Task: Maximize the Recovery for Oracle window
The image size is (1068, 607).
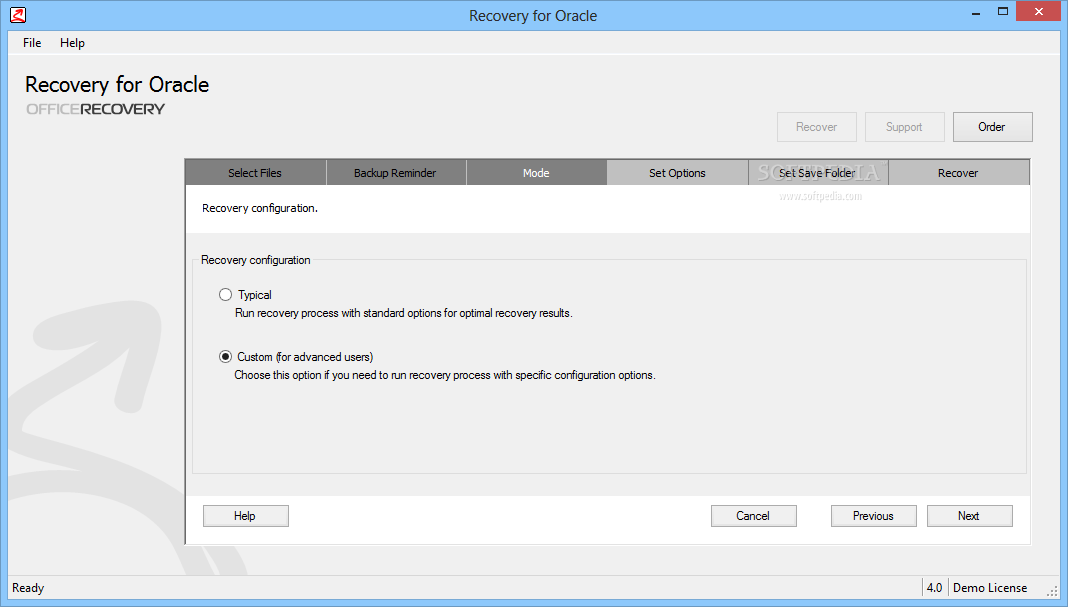Action: pos(1003,12)
